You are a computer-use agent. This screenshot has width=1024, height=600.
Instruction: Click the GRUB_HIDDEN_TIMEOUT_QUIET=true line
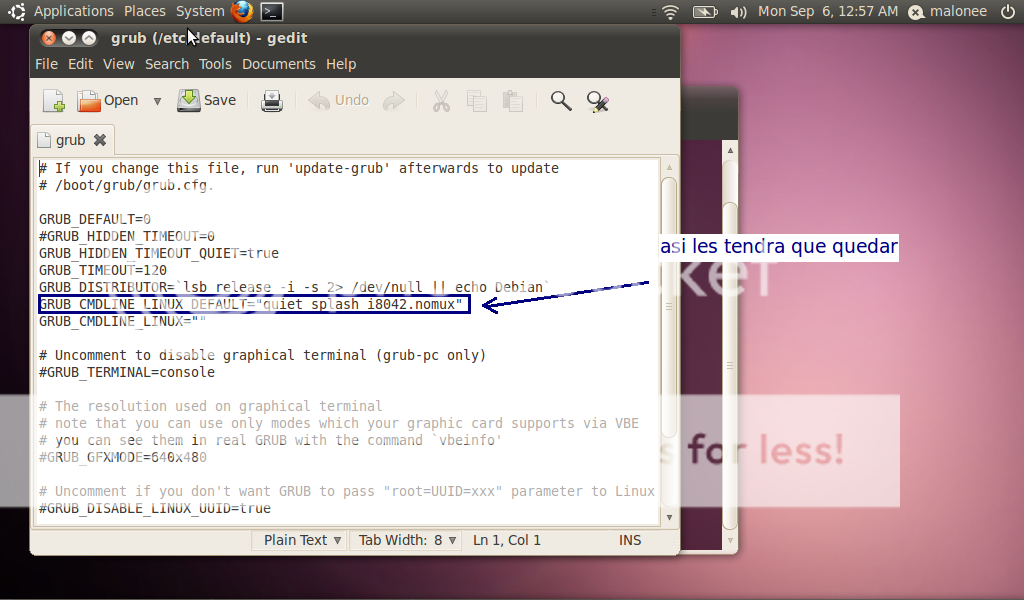point(159,253)
